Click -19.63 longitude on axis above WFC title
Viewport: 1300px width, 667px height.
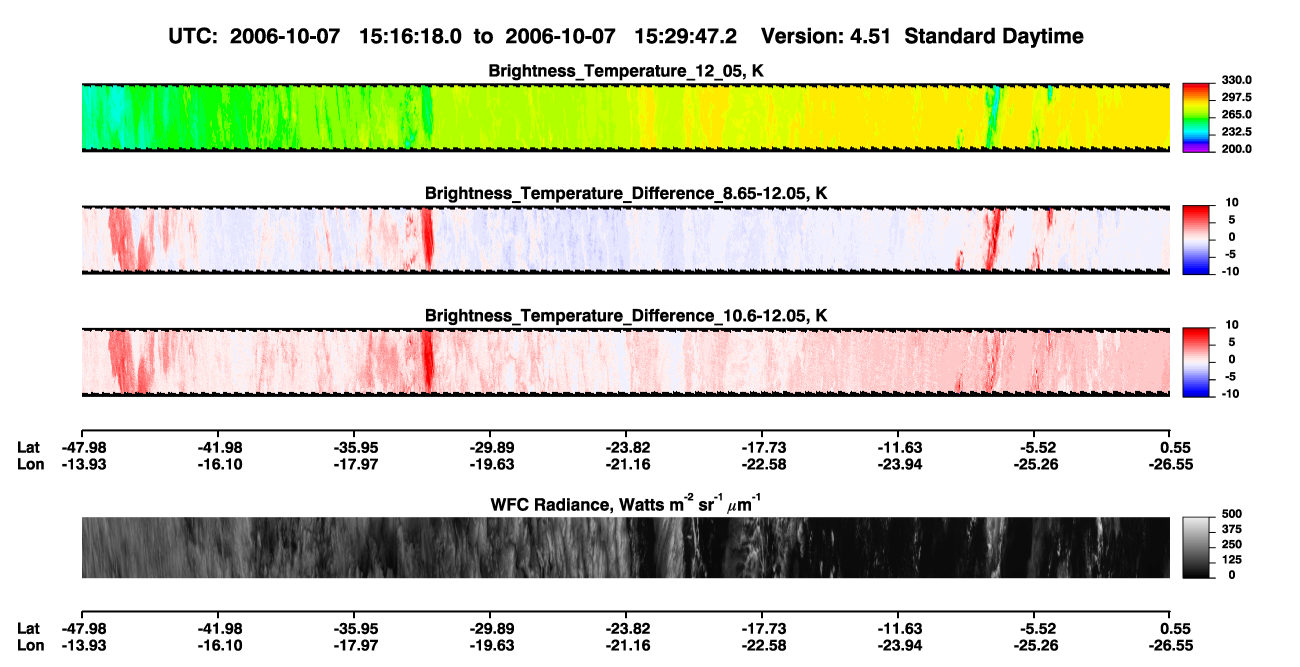[x=490, y=464]
